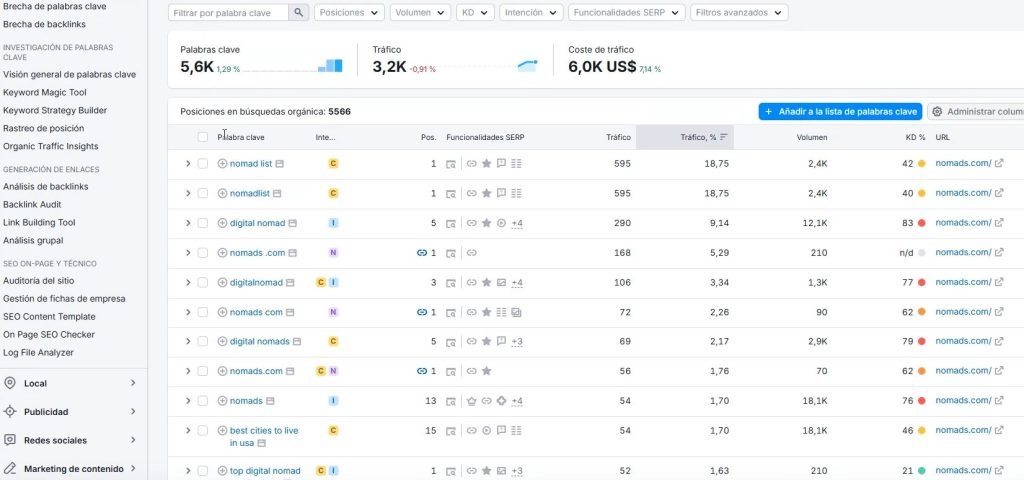Screen dimensions: 1024x480
Task: Tick the nomads com row checkbox
Action: 202,312
